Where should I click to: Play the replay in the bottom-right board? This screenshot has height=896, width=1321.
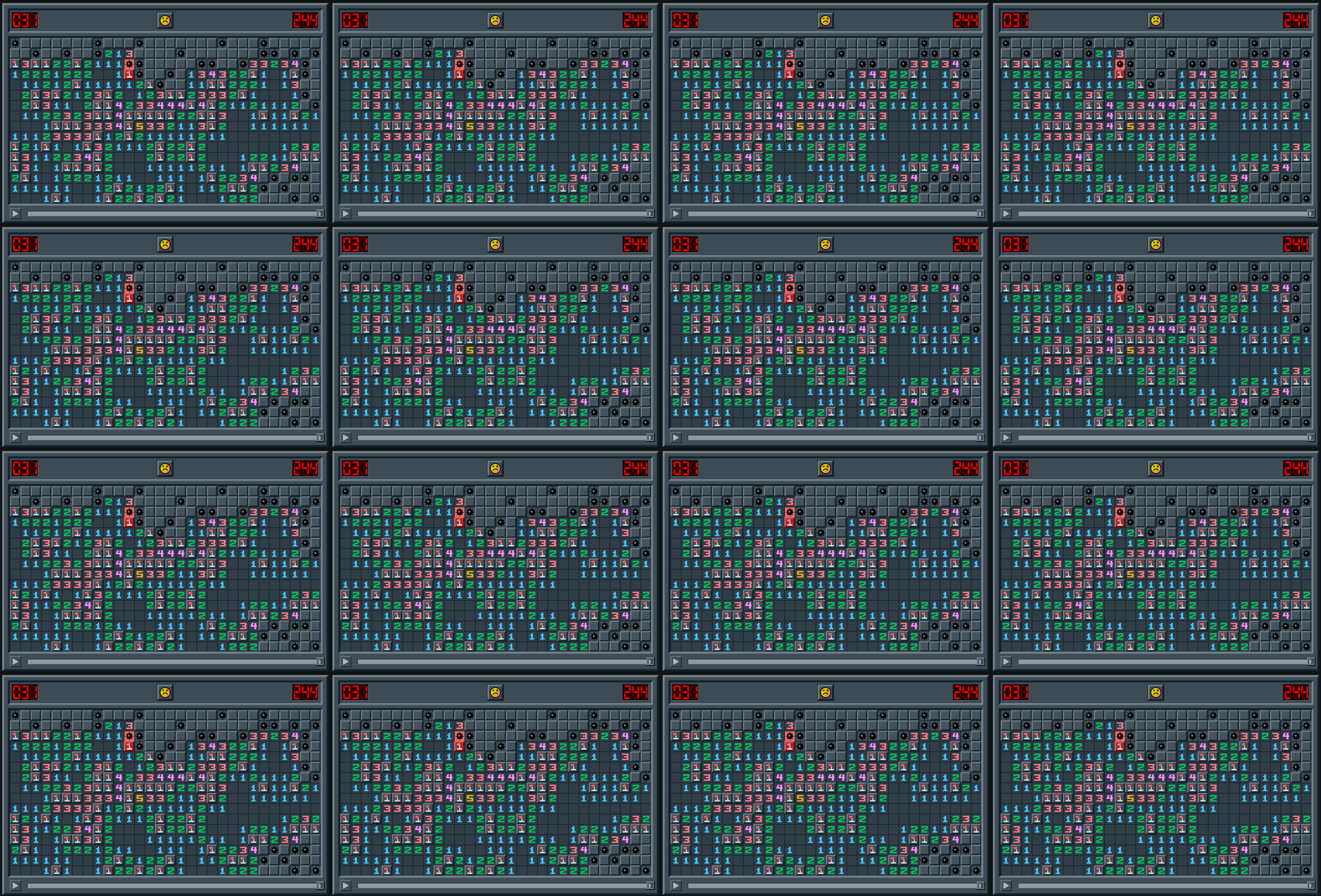[1006, 885]
